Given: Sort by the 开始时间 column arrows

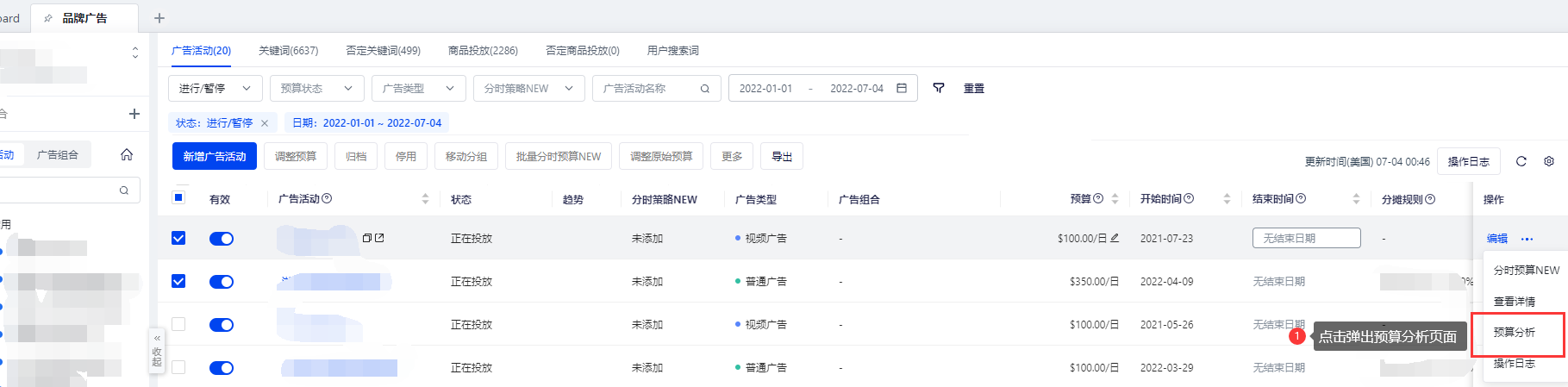Looking at the screenshot, I should pos(1227,199).
